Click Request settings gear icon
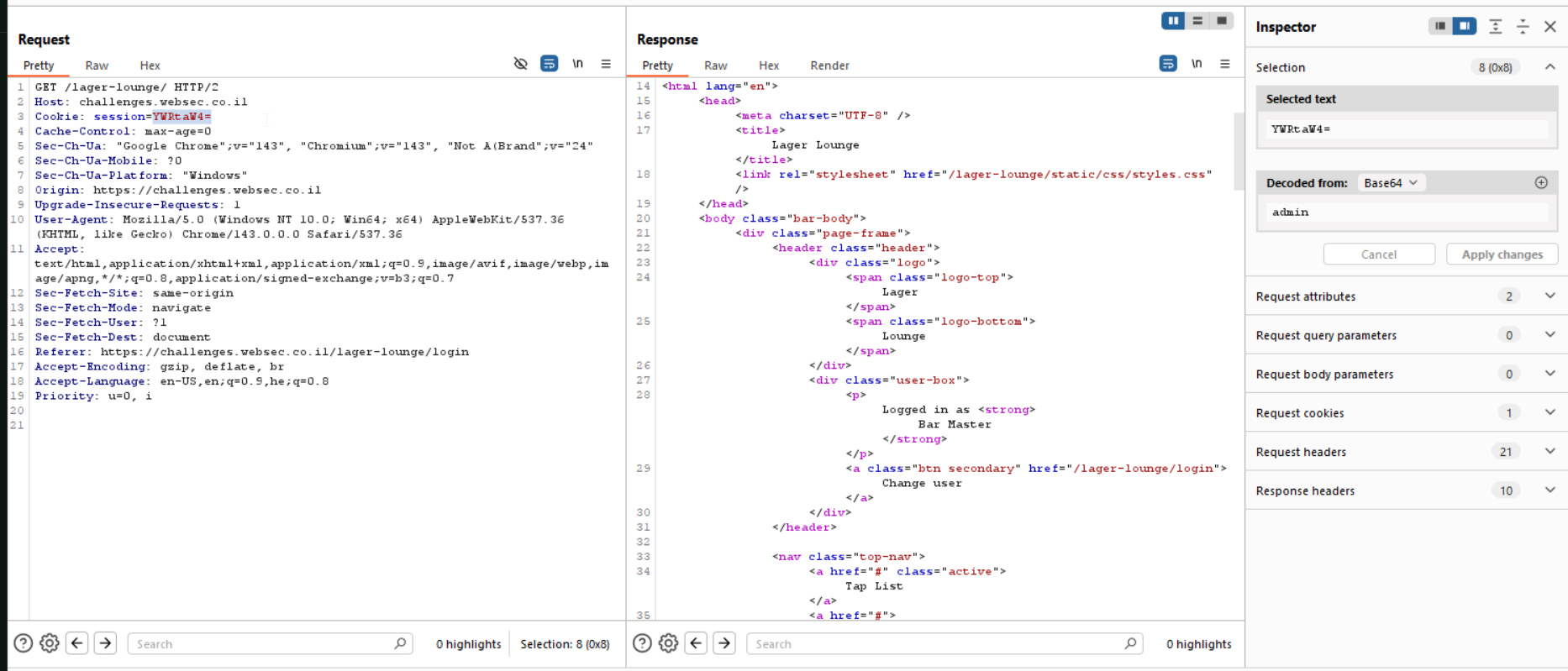 [x=50, y=643]
